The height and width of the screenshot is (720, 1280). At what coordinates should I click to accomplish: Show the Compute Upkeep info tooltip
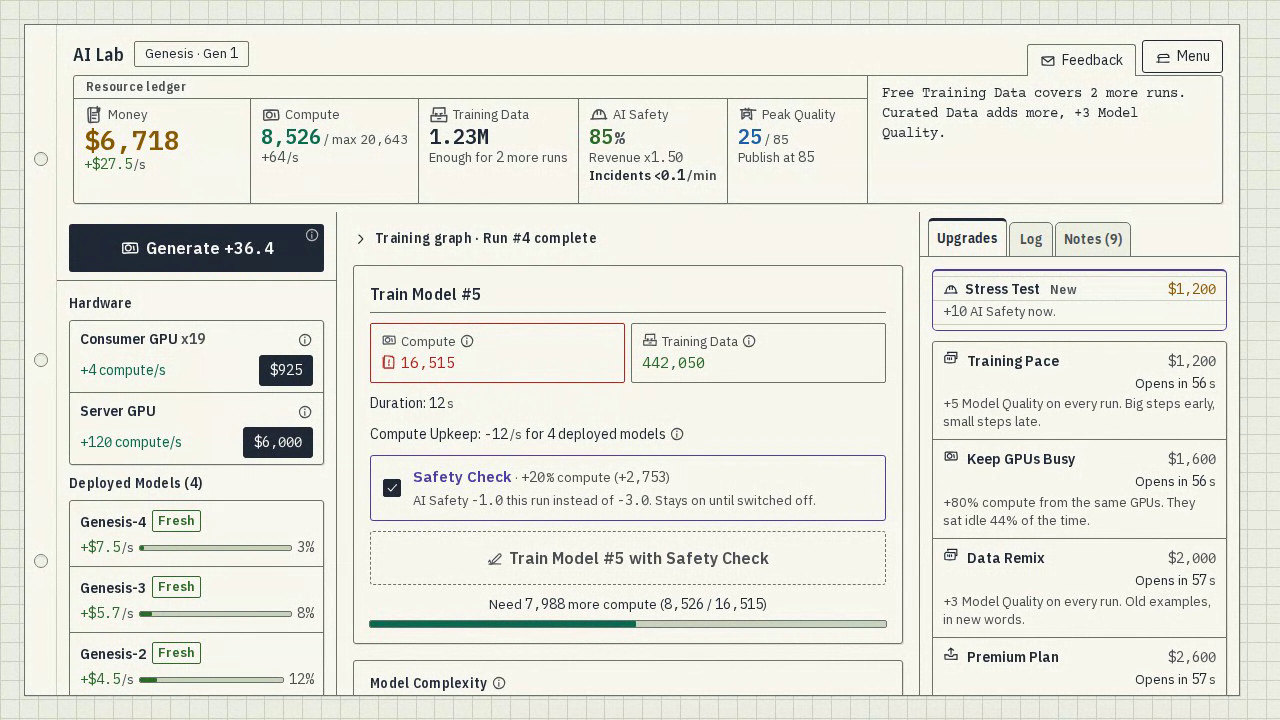coord(677,434)
